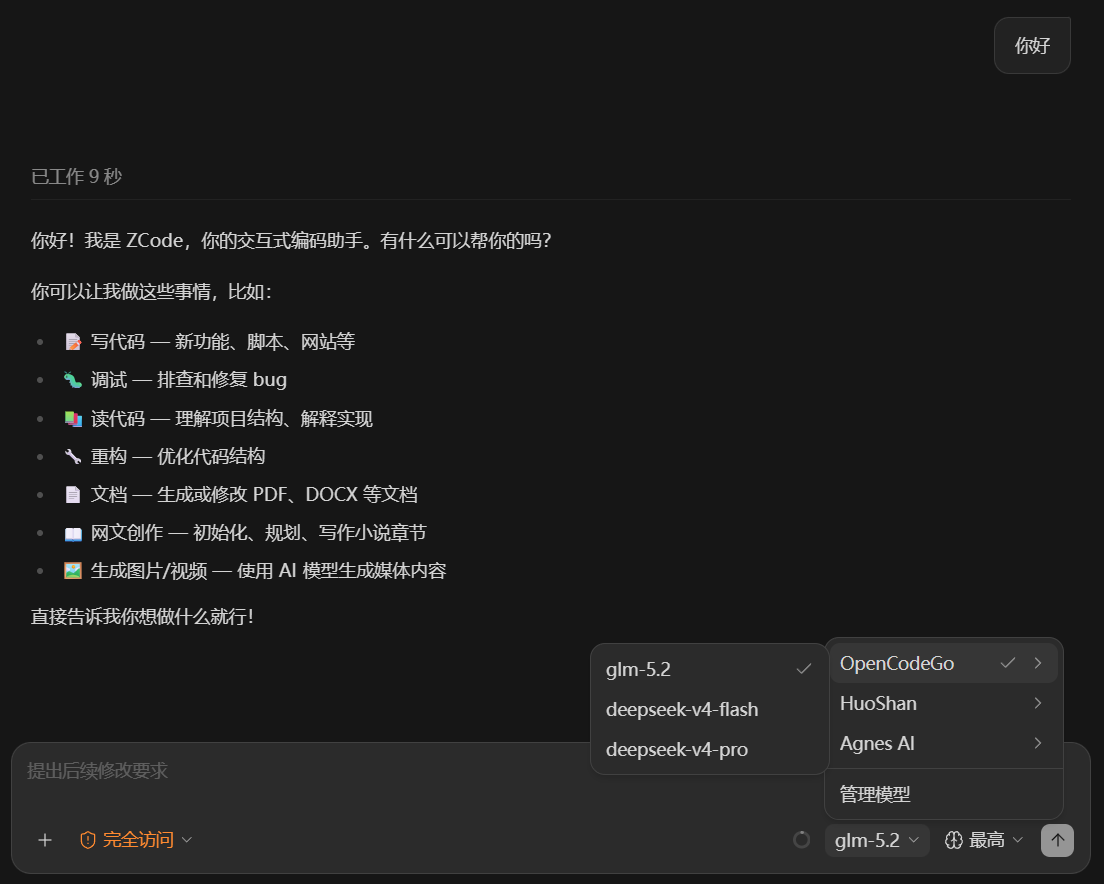1104x884 pixels.
Task: Expand the Agnes AI provider submenu arrow
Action: (x=1038, y=743)
